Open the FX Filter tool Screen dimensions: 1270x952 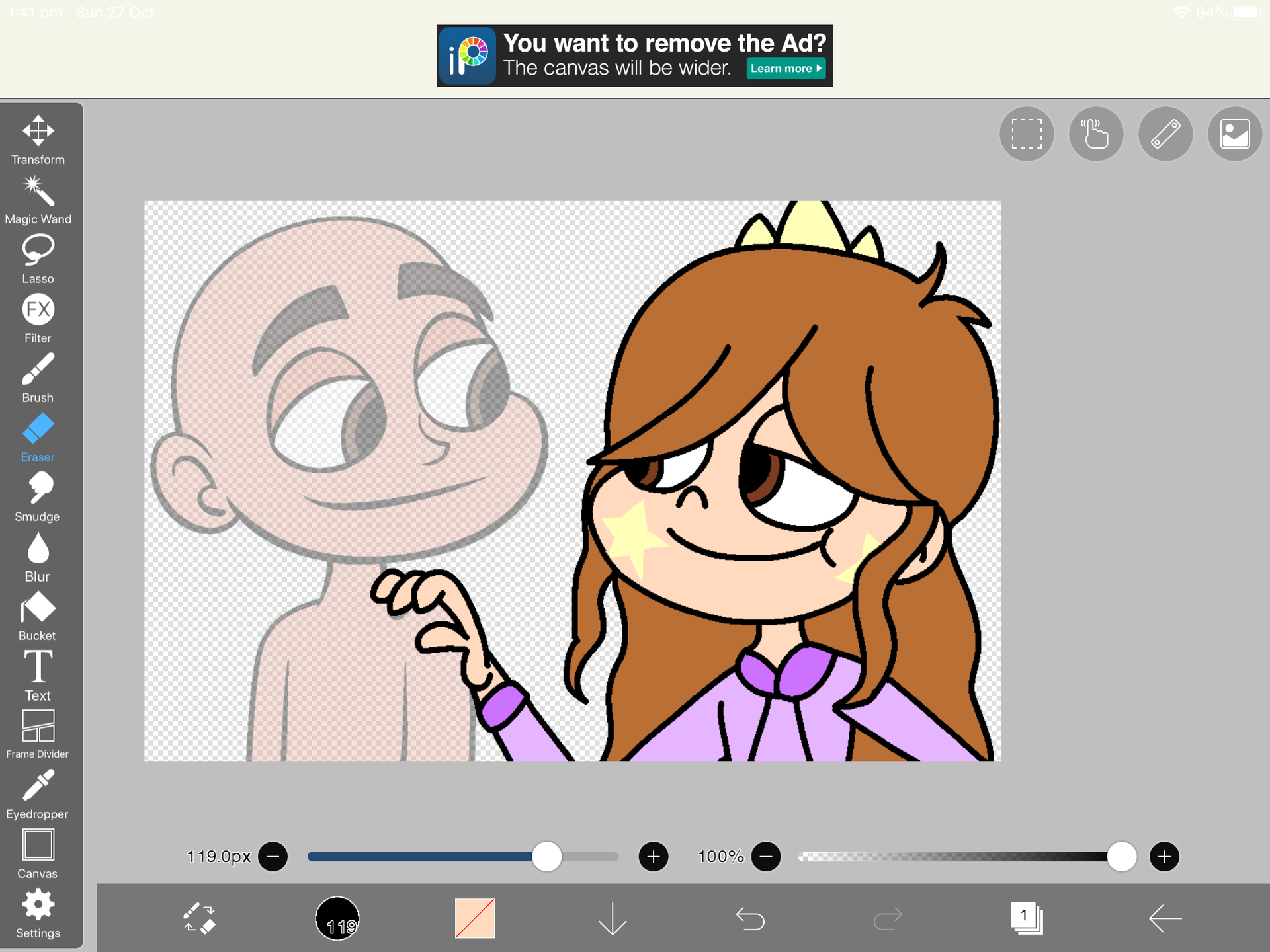(x=38, y=319)
